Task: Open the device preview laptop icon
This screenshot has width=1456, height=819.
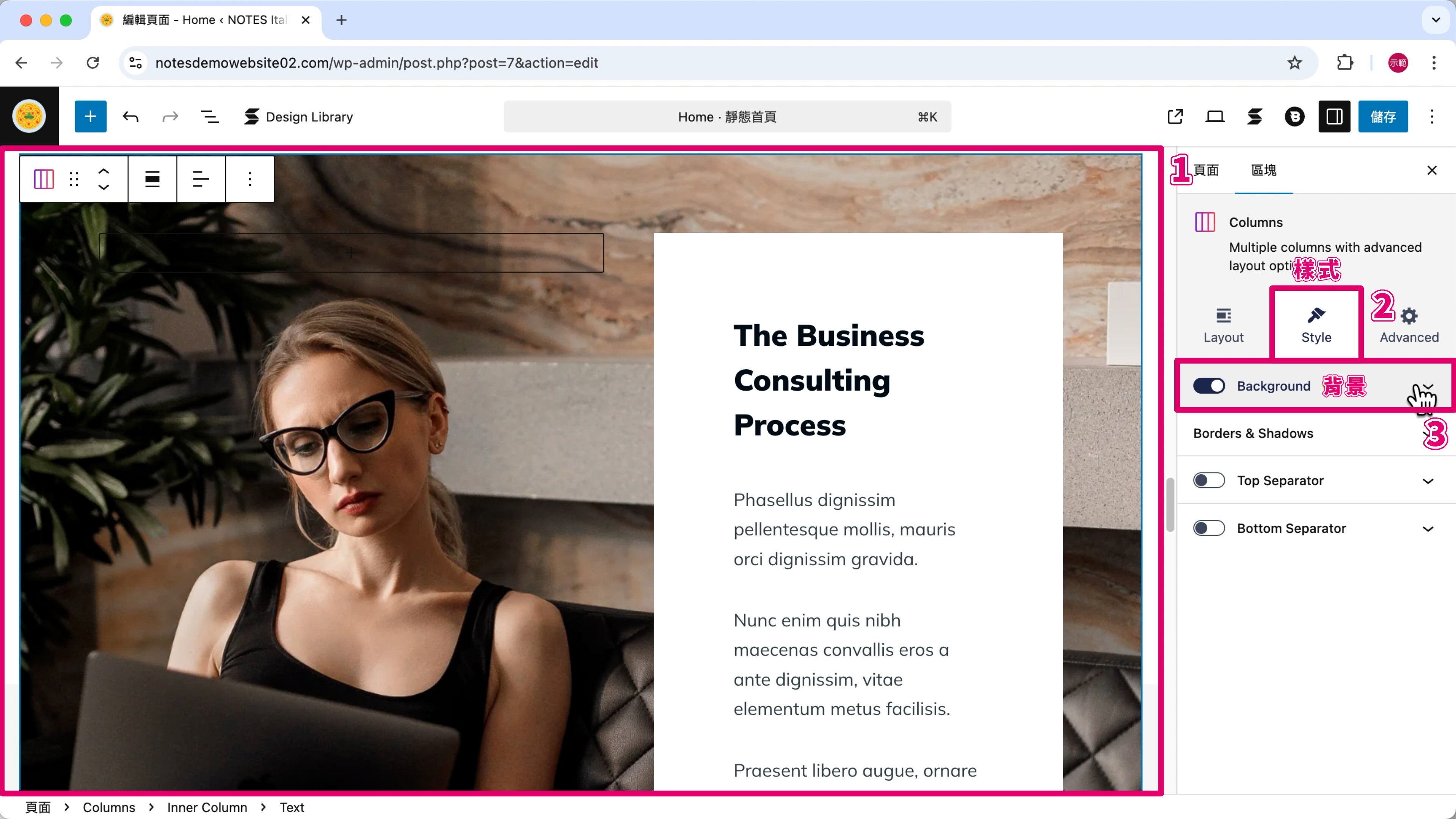Action: [1214, 116]
